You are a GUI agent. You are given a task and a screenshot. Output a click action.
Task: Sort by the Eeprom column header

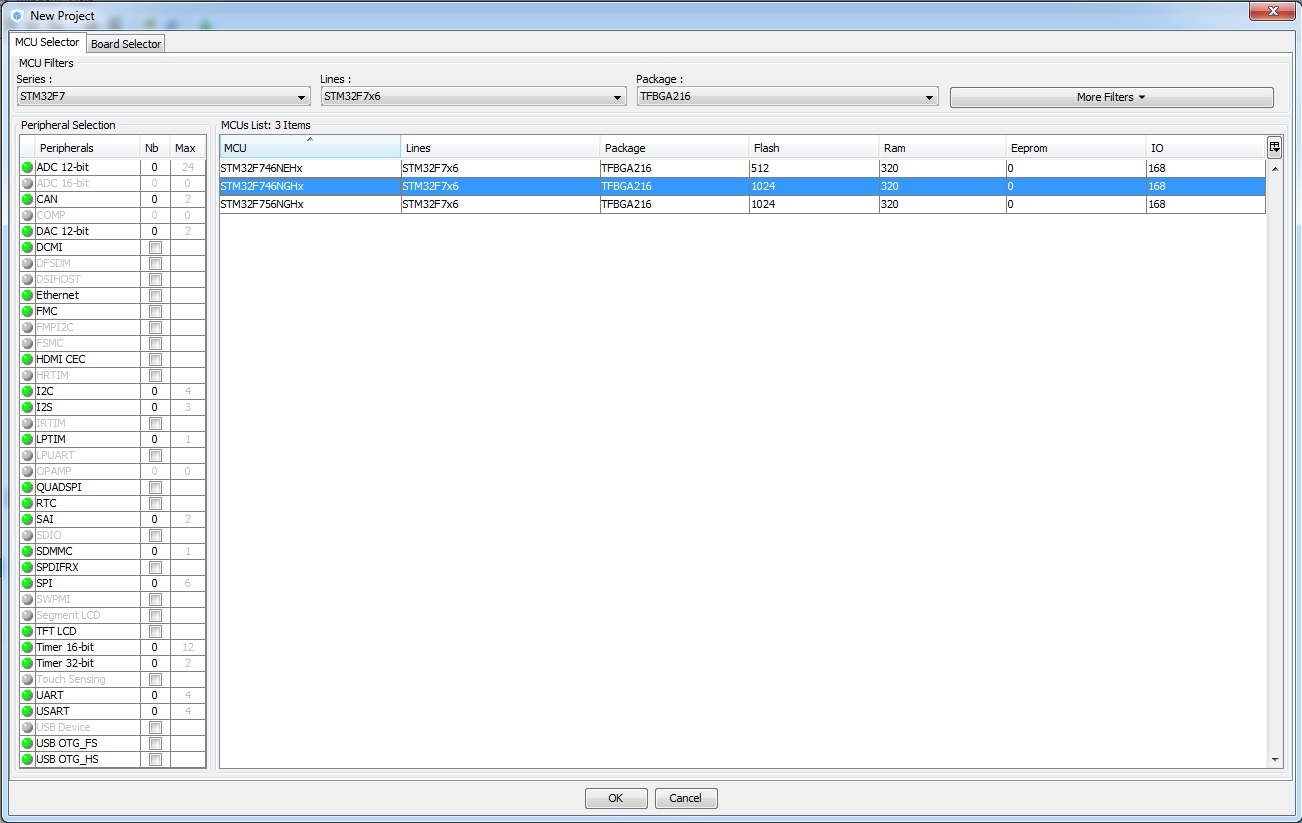(x=1076, y=148)
